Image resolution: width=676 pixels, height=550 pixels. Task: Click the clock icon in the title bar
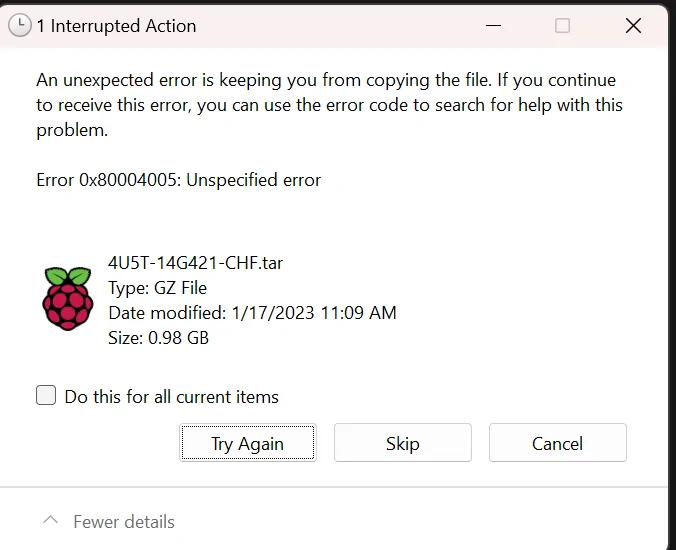pos(20,26)
